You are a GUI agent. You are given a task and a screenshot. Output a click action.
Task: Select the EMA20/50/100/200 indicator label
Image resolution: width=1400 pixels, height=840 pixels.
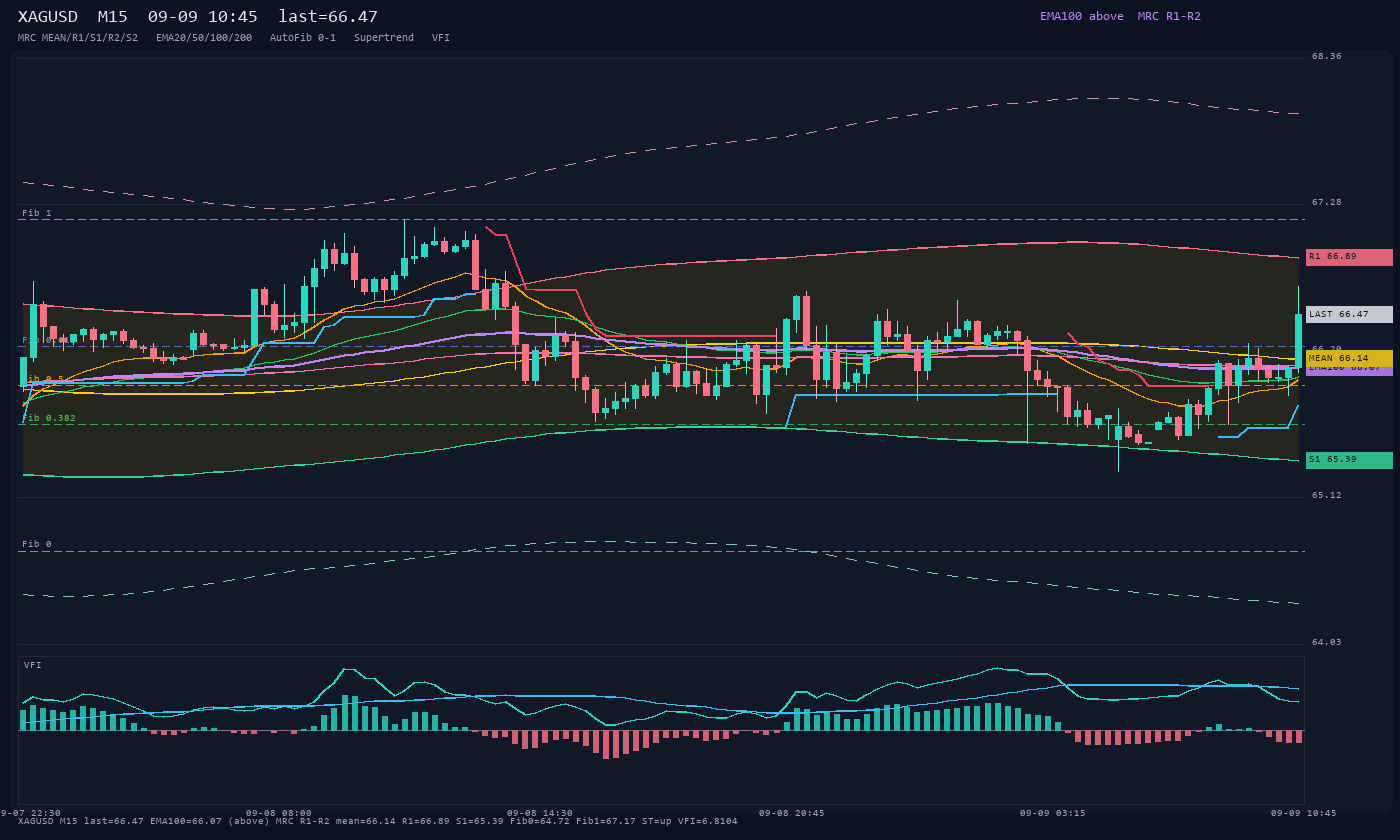[204, 38]
